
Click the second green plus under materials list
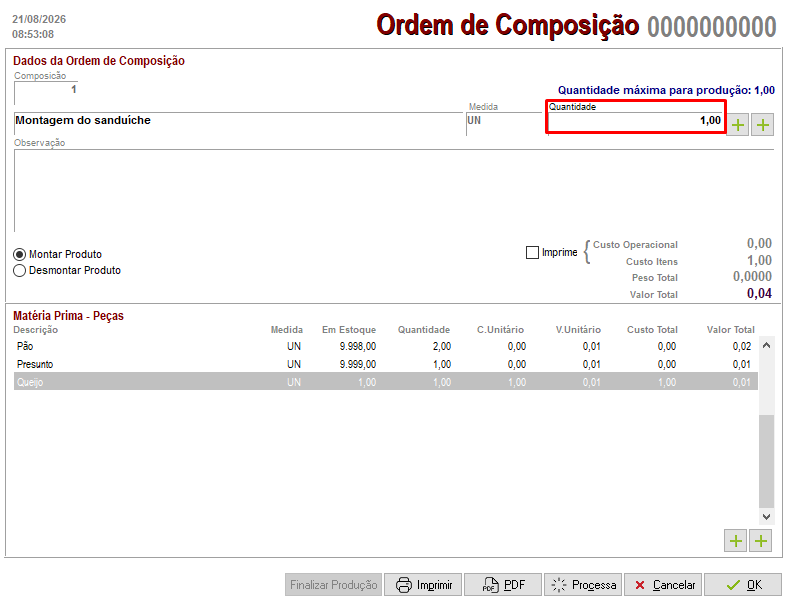[x=761, y=541]
